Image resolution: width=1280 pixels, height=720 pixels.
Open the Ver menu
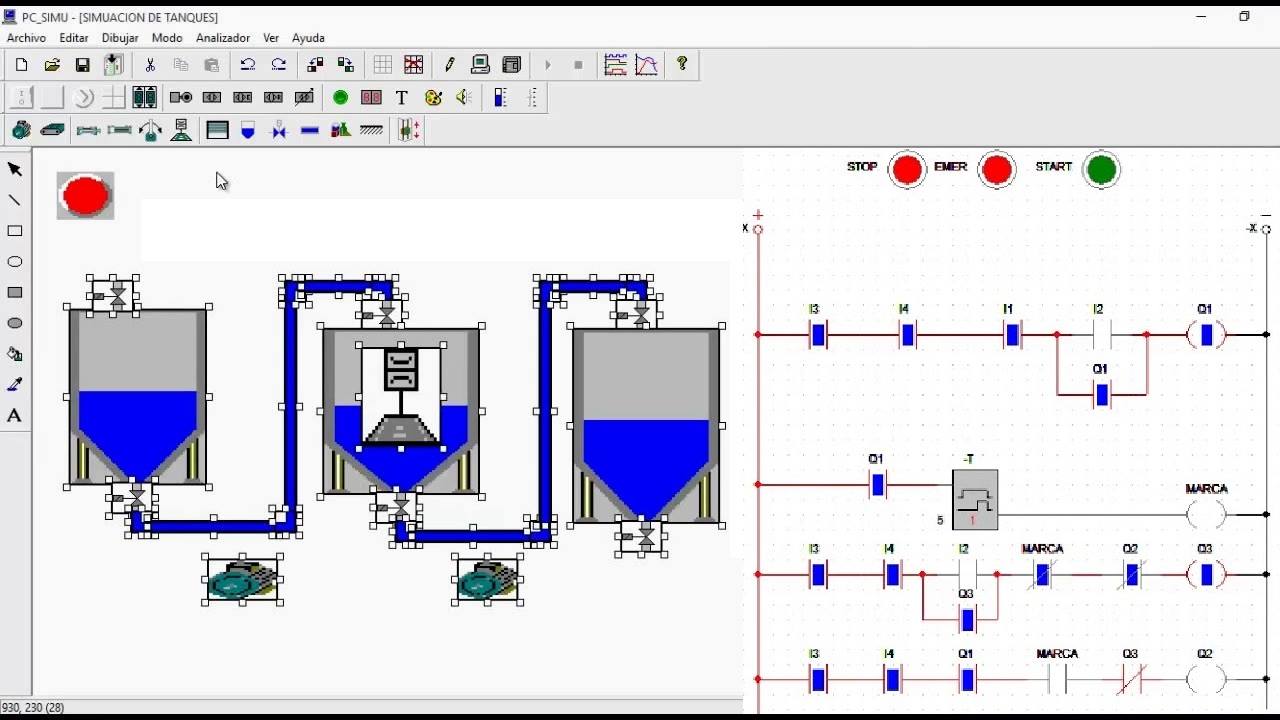pyautogui.click(x=271, y=38)
